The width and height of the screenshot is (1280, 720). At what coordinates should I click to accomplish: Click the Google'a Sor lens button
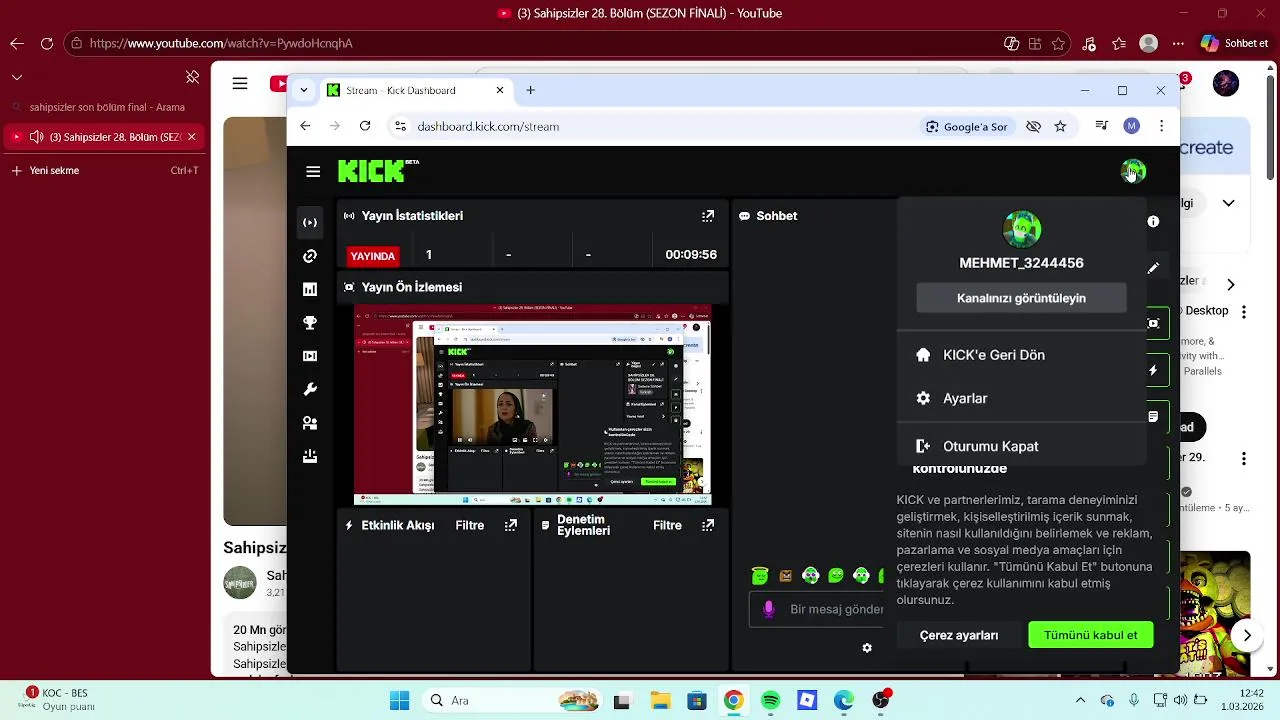coord(966,127)
